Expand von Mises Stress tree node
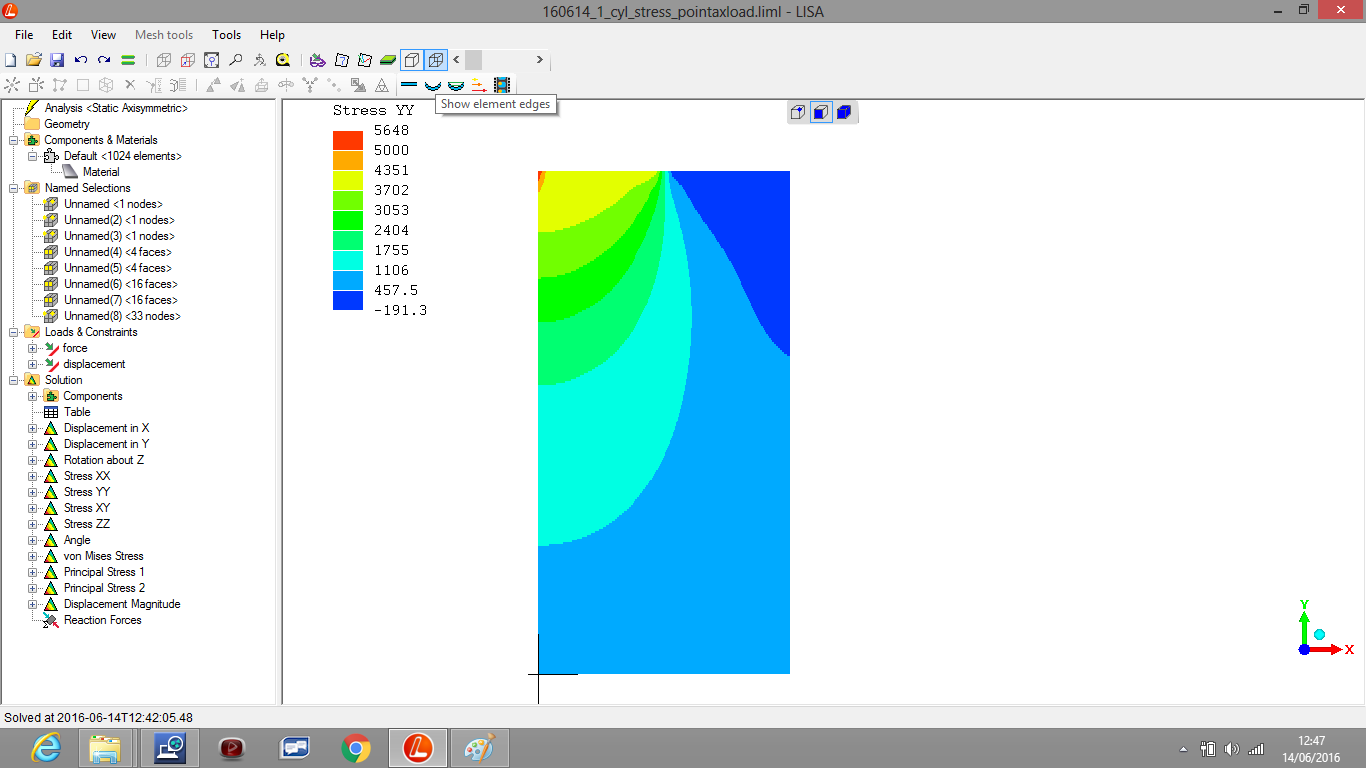 [x=32, y=556]
